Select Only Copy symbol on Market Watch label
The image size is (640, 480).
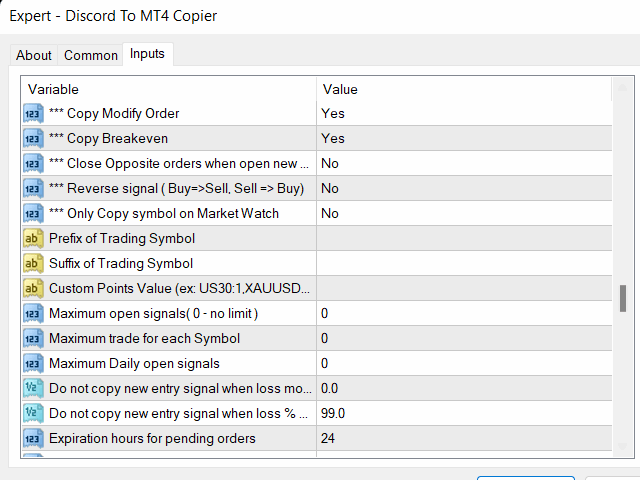164,213
